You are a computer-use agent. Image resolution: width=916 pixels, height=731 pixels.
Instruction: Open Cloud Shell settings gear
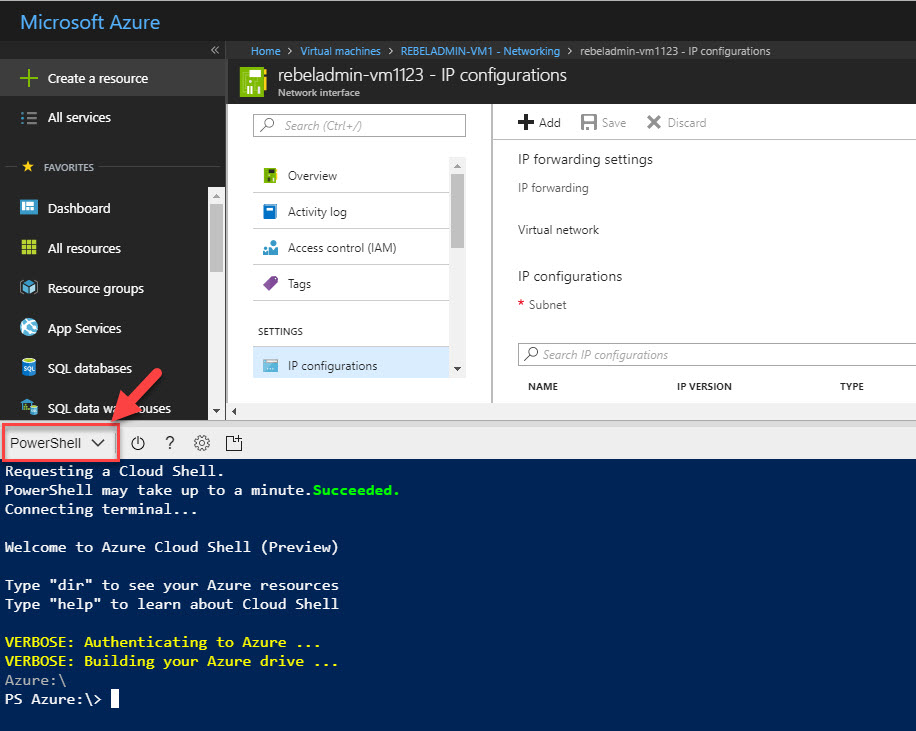coord(202,443)
